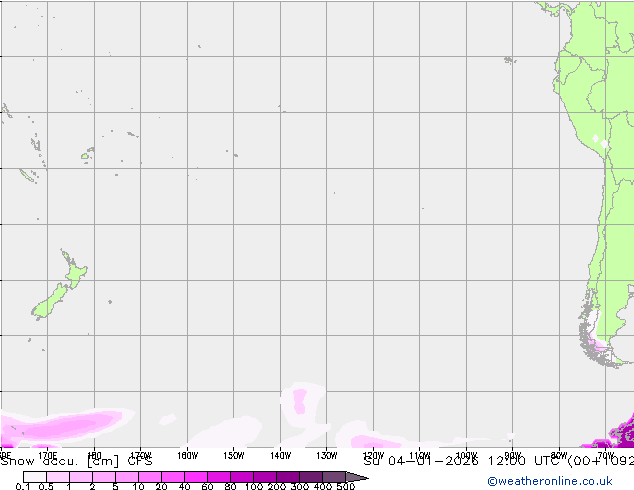This screenshot has width=634, height=490.
Task: Select the 100–200 cm legend swatch
Action: (265, 477)
